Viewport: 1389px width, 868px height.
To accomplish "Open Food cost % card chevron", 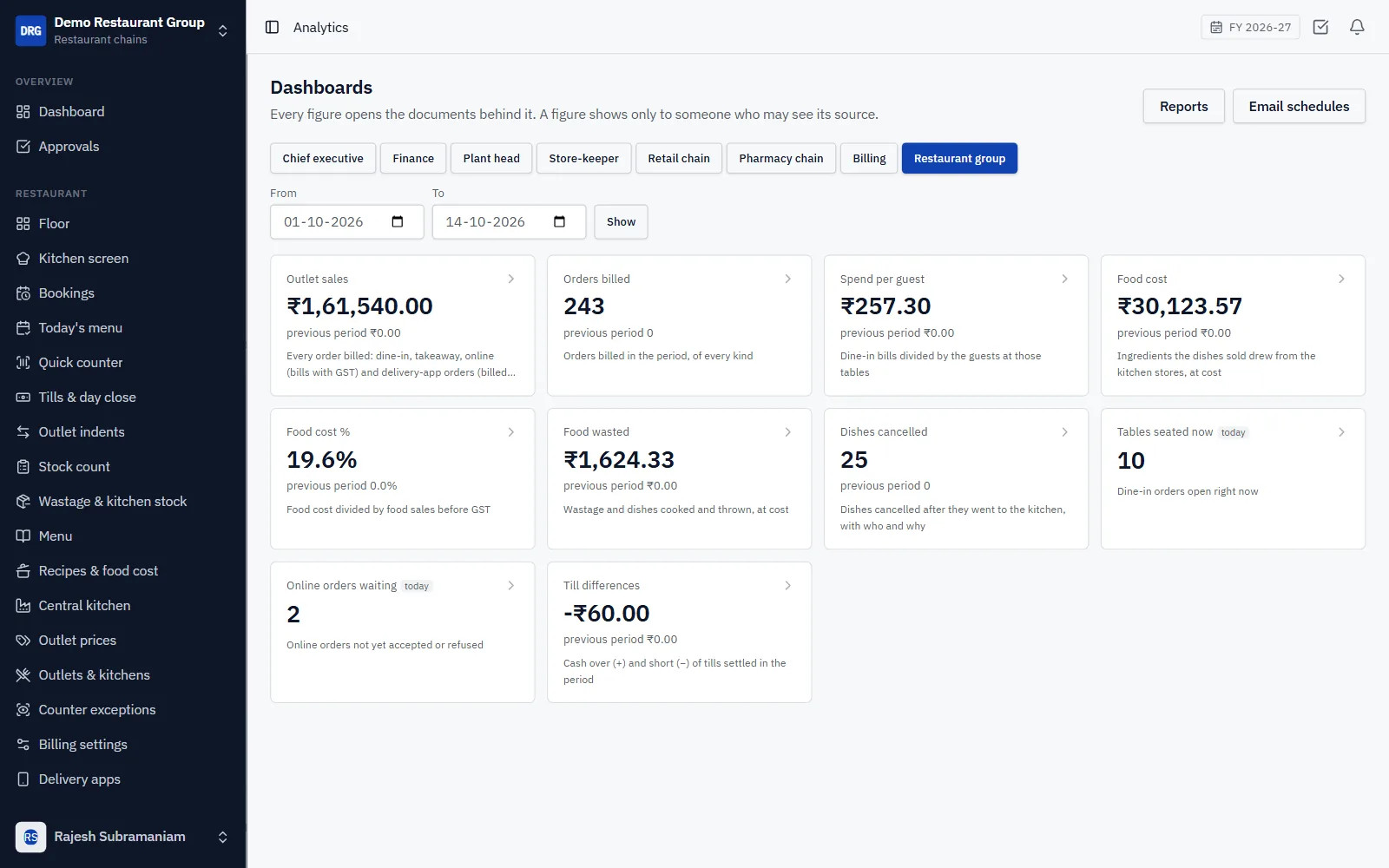I will tap(511, 432).
